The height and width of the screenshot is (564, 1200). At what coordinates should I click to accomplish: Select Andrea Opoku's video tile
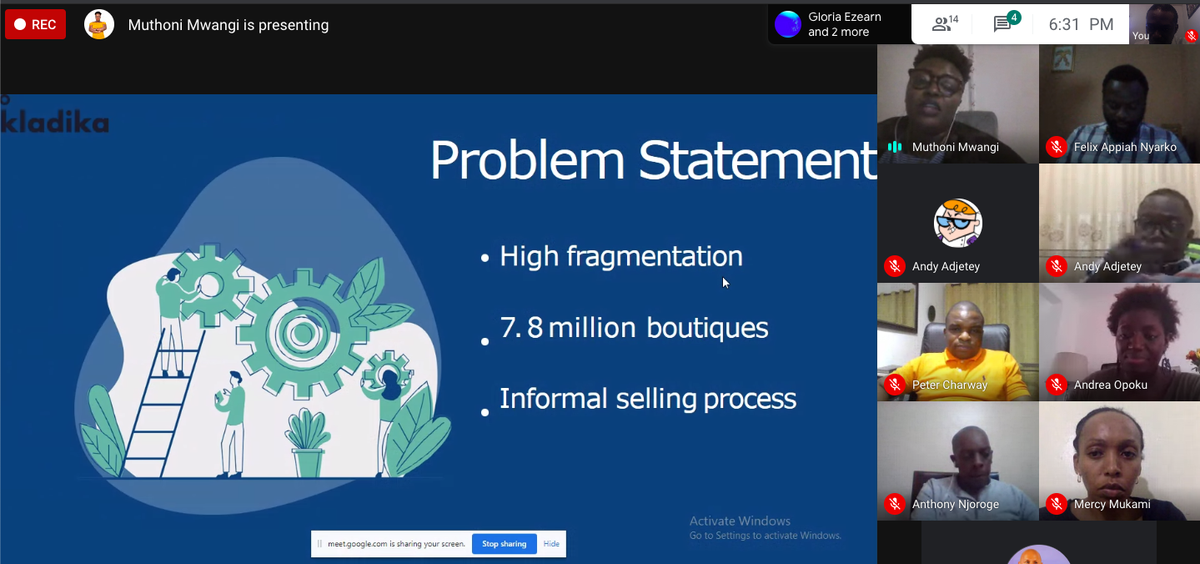tap(1119, 341)
